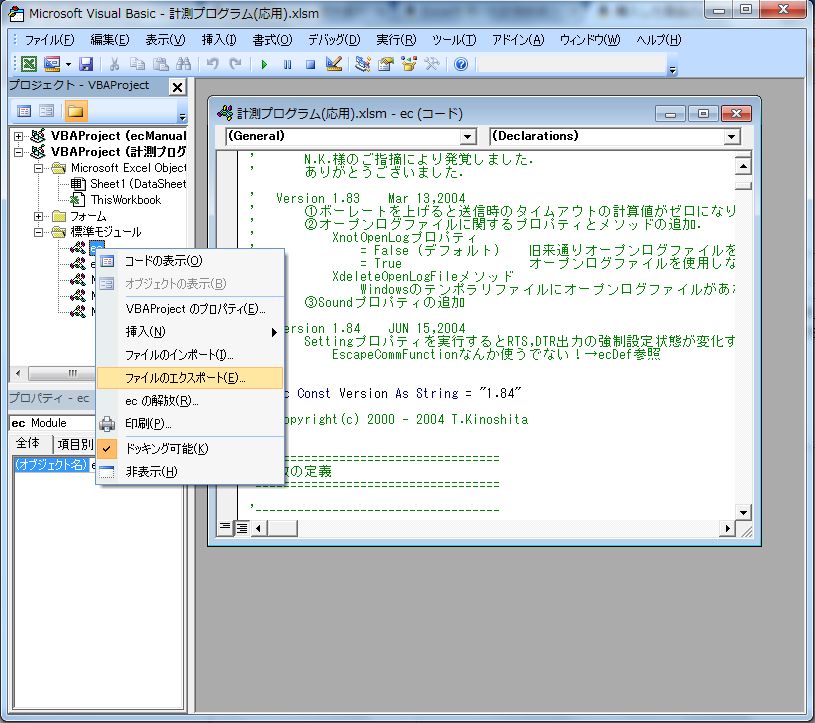This screenshot has width=815, height=723.
Task: Click the Copy toolbar icon
Action: coord(137,64)
